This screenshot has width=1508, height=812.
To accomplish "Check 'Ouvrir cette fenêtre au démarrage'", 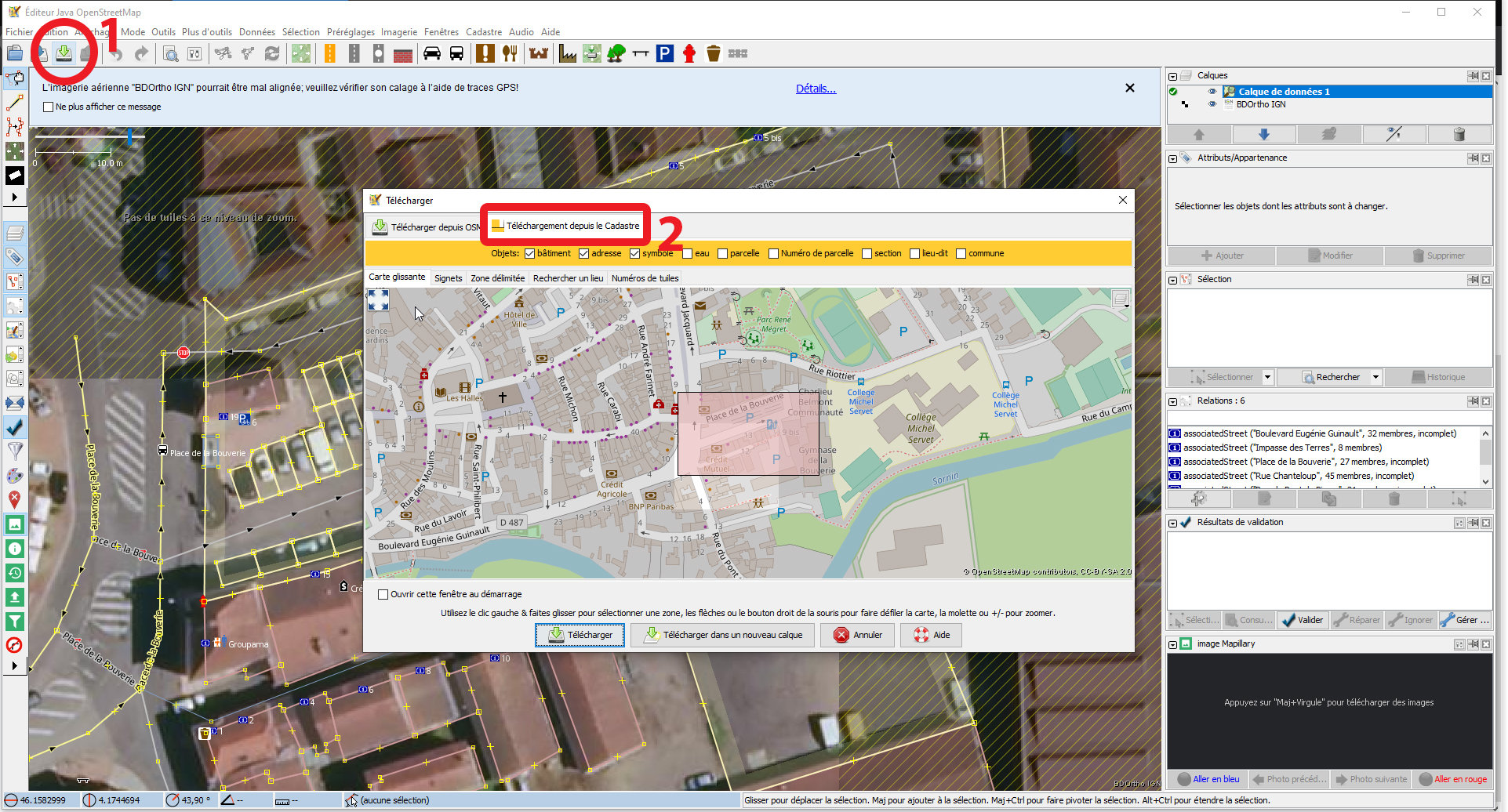I will point(383,594).
